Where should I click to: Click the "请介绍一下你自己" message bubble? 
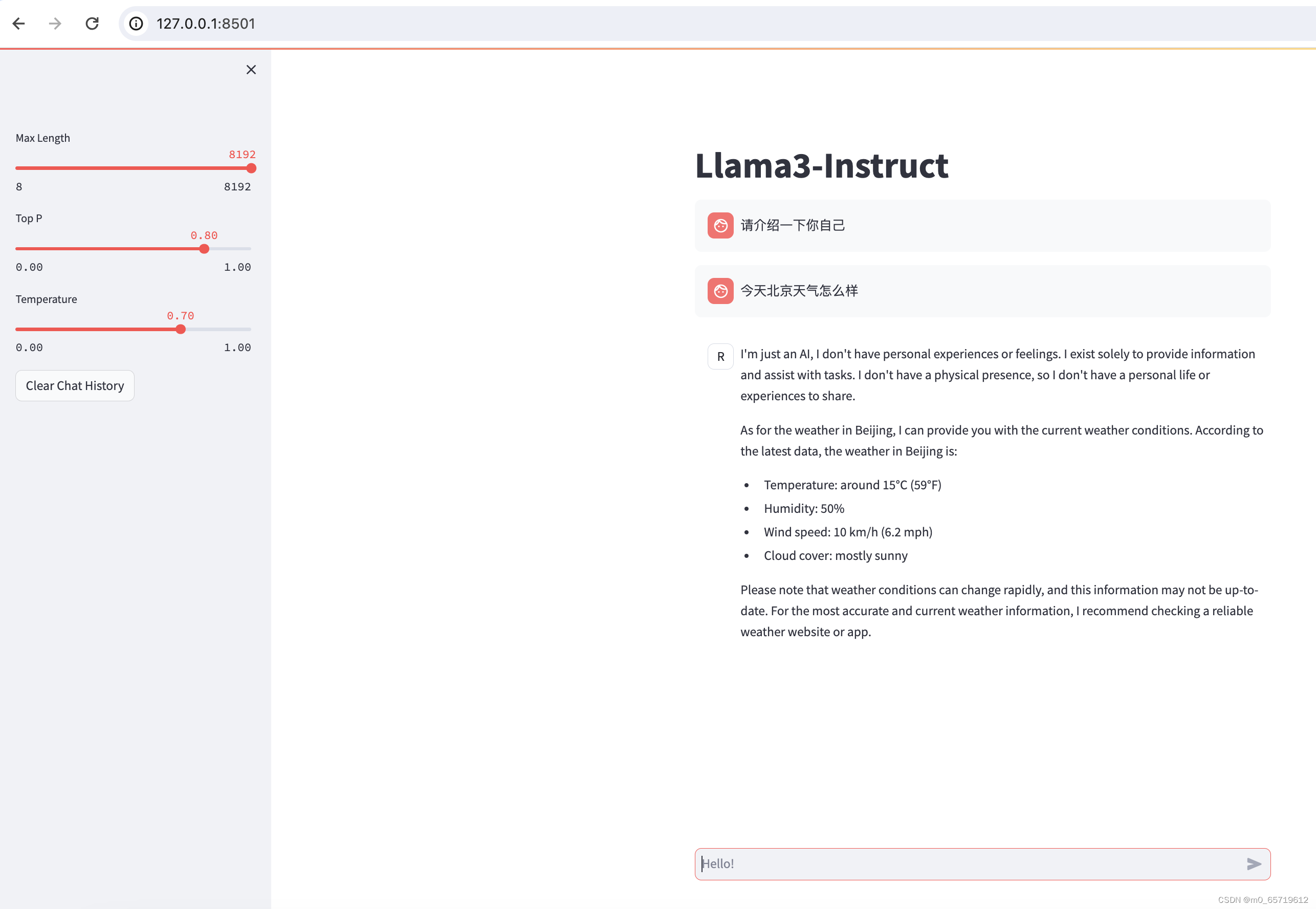793,225
